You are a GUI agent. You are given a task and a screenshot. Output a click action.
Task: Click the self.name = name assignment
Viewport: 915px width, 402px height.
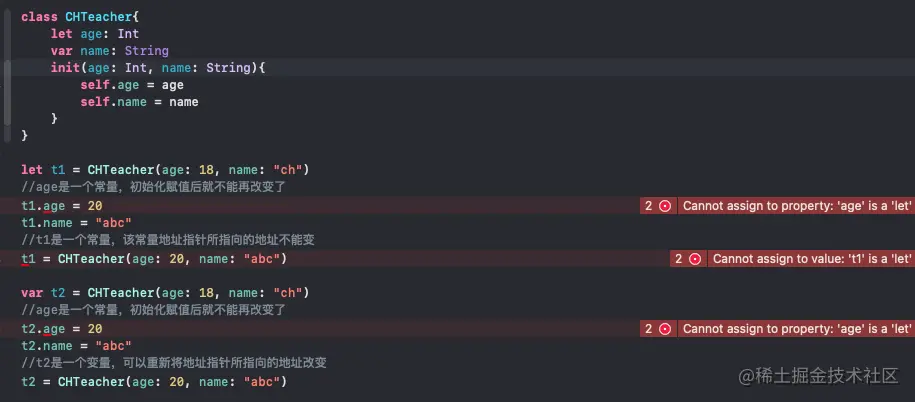(139, 102)
